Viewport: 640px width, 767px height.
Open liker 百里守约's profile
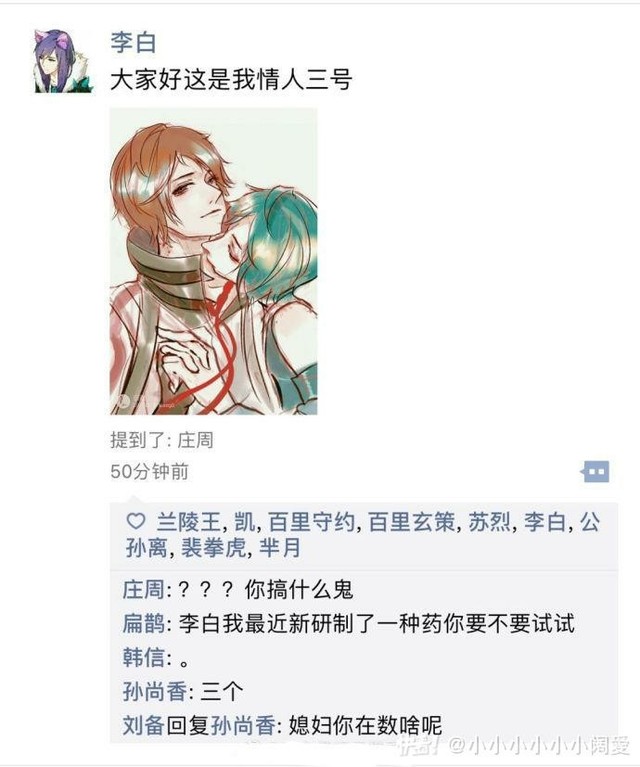pos(312,522)
